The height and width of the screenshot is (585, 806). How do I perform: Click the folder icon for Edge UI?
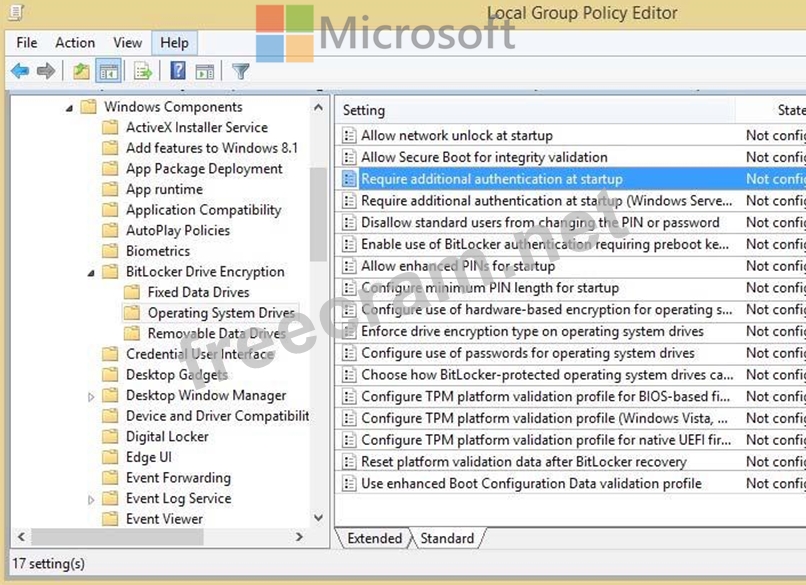coord(110,457)
